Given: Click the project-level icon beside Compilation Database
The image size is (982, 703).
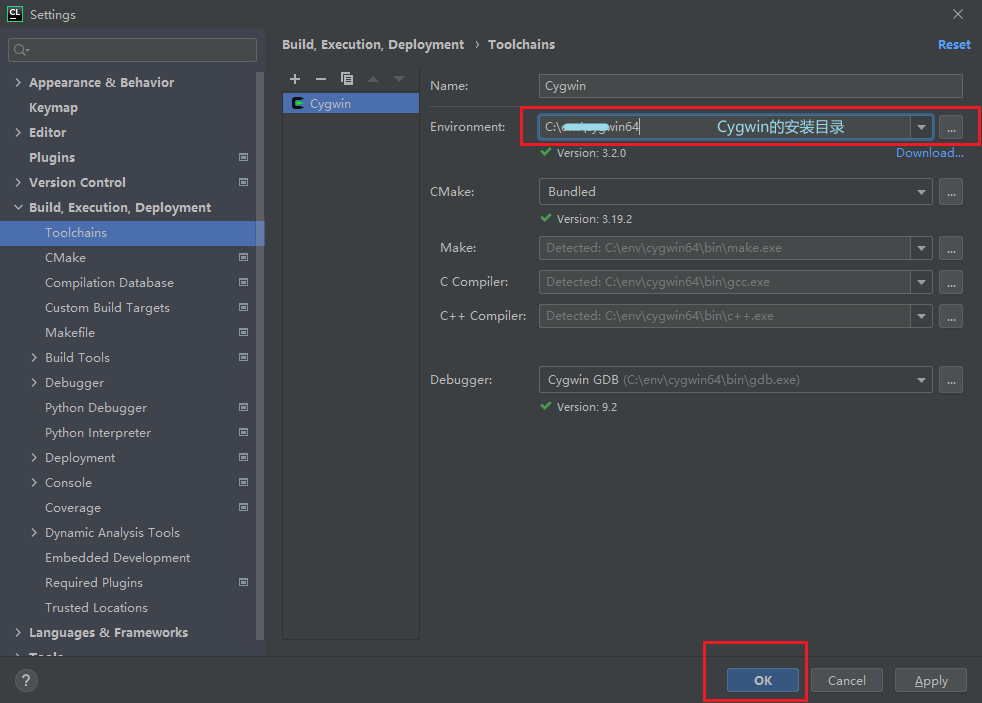Looking at the screenshot, I should 244,282.
